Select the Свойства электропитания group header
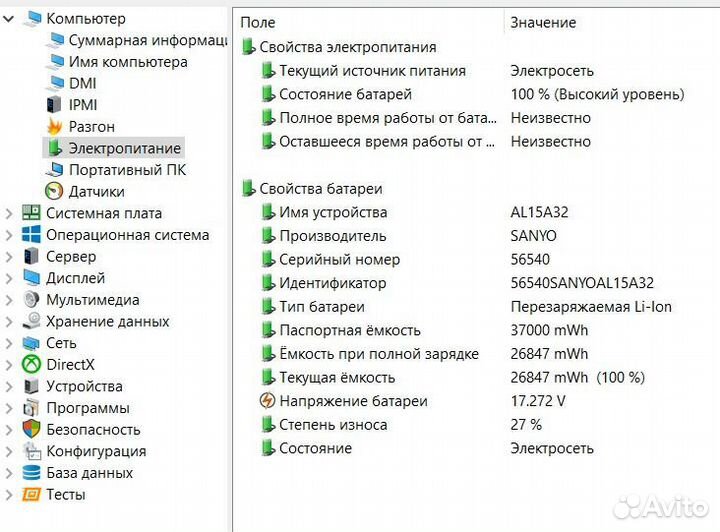Image resolution: width=720 pixels, height=532 pixels. tap(348, 47)
